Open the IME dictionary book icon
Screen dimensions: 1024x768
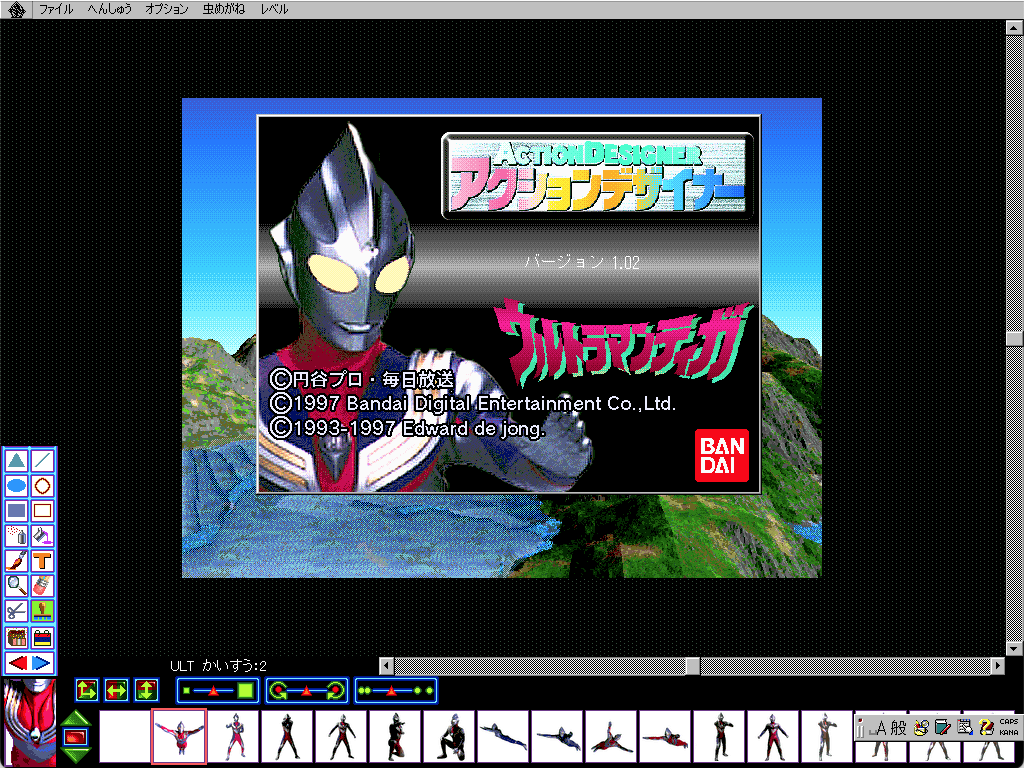click(942, 728)
